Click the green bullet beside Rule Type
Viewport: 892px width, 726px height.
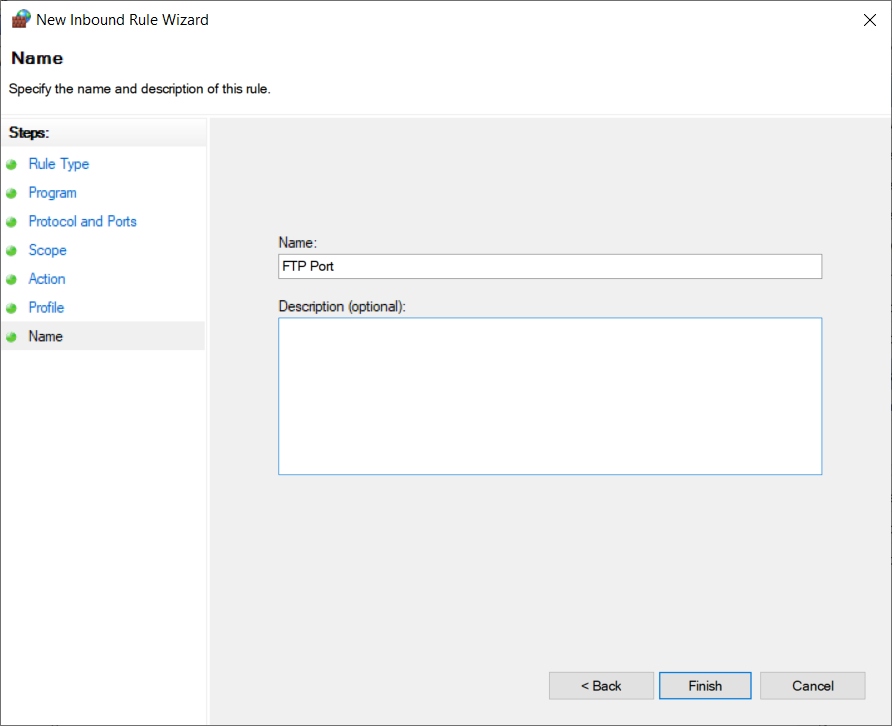coord(12,164)
